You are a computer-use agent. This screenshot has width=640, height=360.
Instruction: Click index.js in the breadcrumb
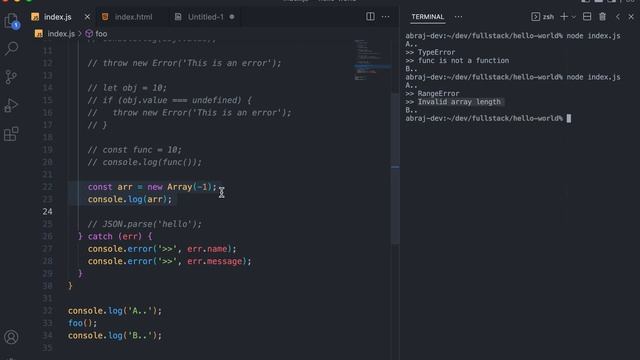pos(61,33)
